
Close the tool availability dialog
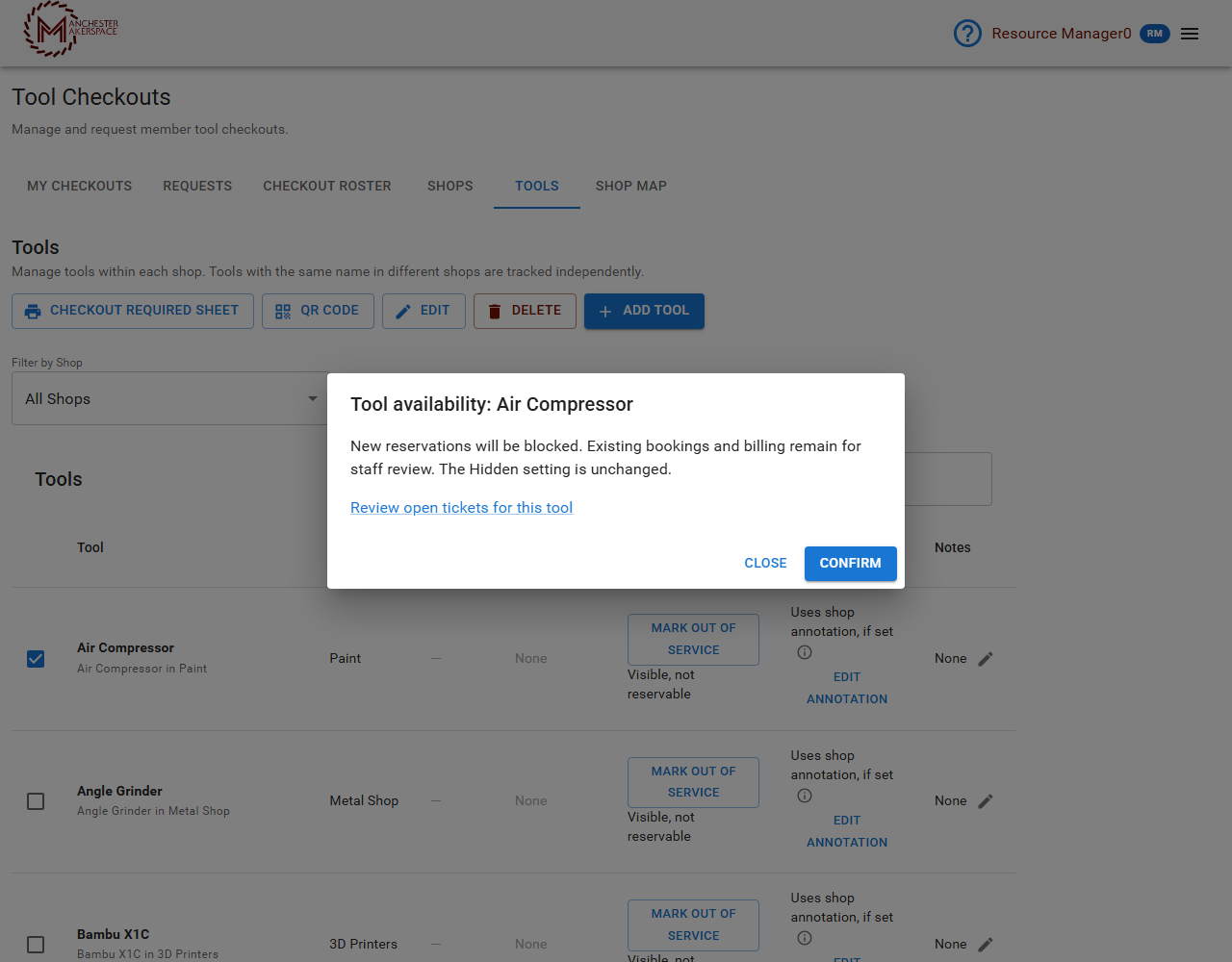click(x=765, y=564)
